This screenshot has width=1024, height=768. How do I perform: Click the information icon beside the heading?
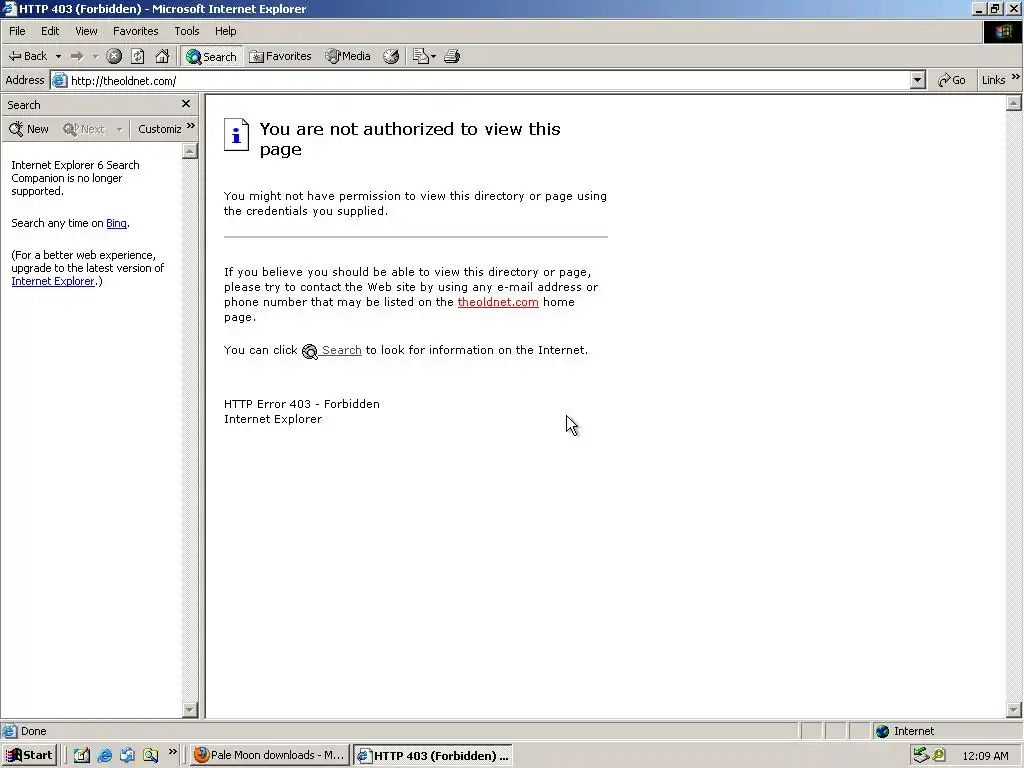coord(236,135)
